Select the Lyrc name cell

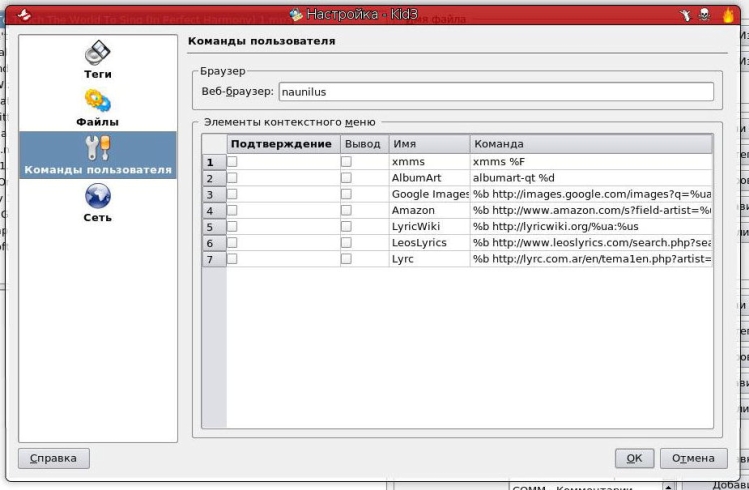(429, 259)
